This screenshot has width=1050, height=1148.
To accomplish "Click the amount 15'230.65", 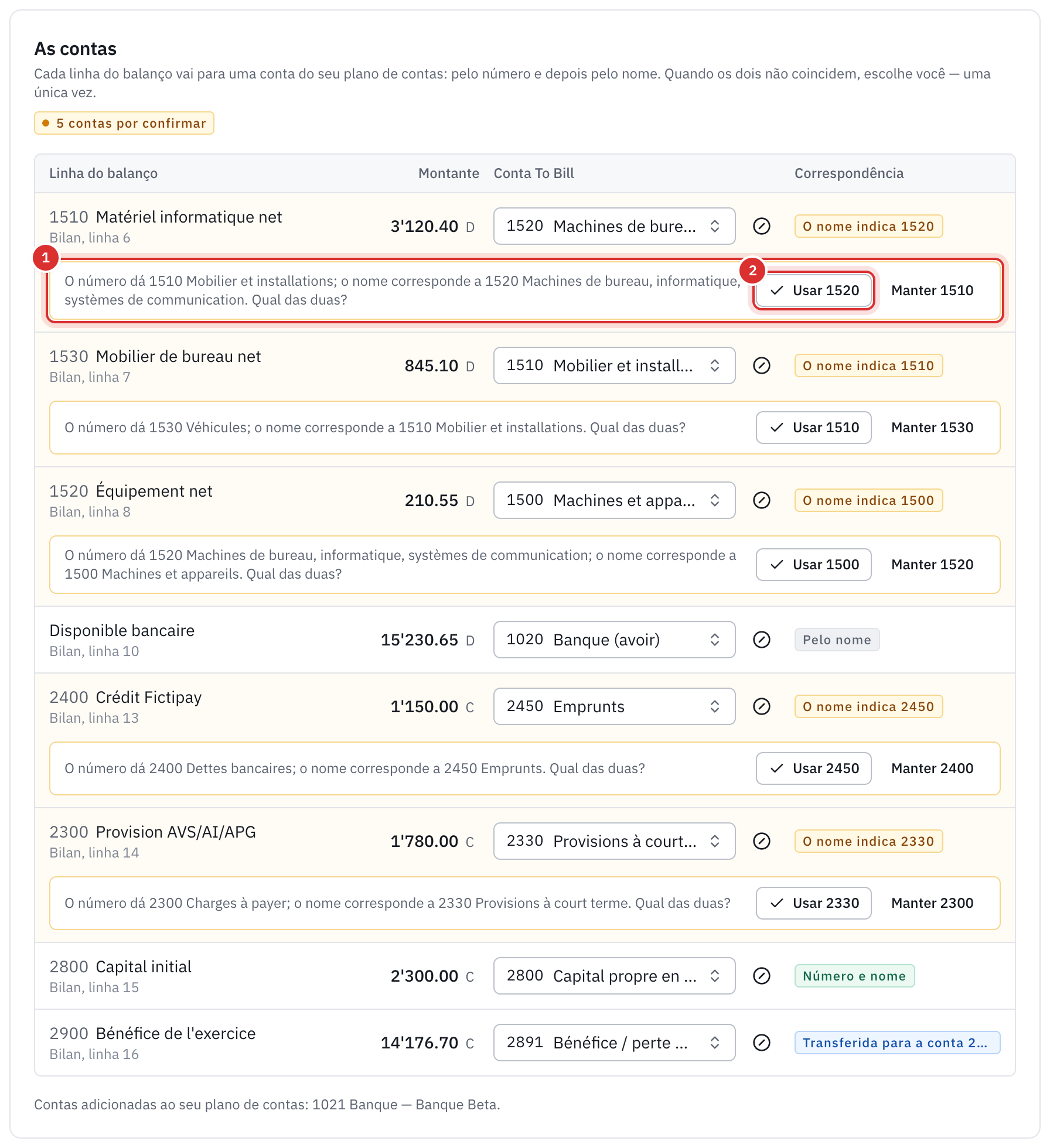I will pos(420,640).
